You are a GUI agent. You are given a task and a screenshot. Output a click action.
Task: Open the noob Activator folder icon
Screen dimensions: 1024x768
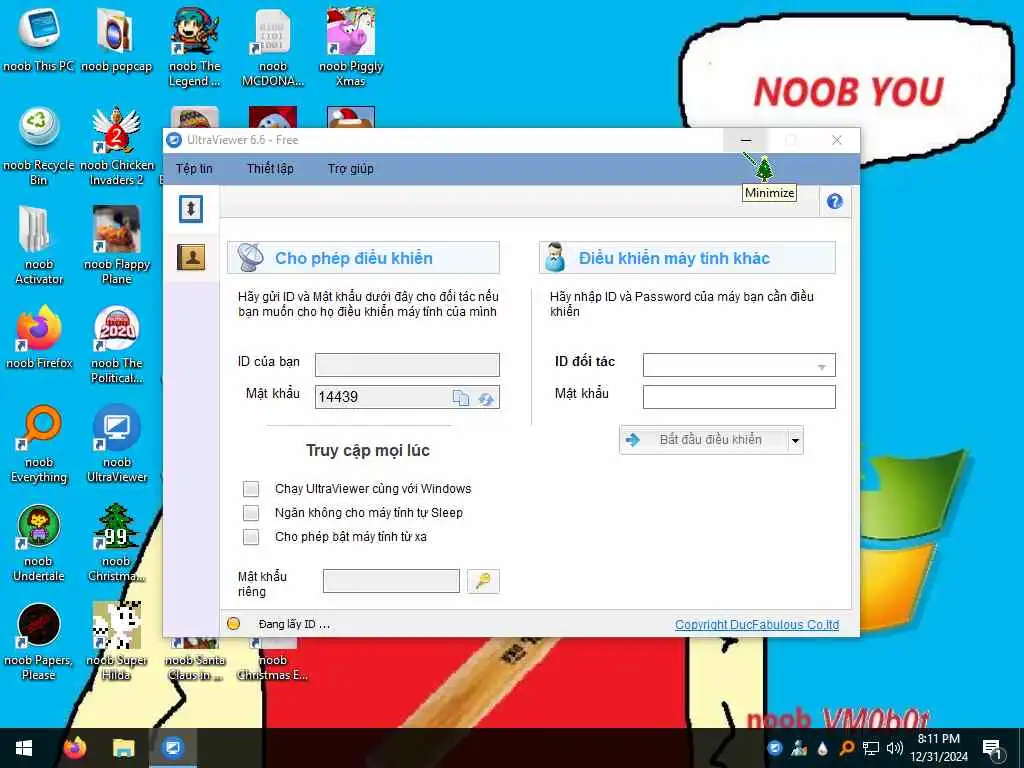pyautogui.click(x=39, y=245)
